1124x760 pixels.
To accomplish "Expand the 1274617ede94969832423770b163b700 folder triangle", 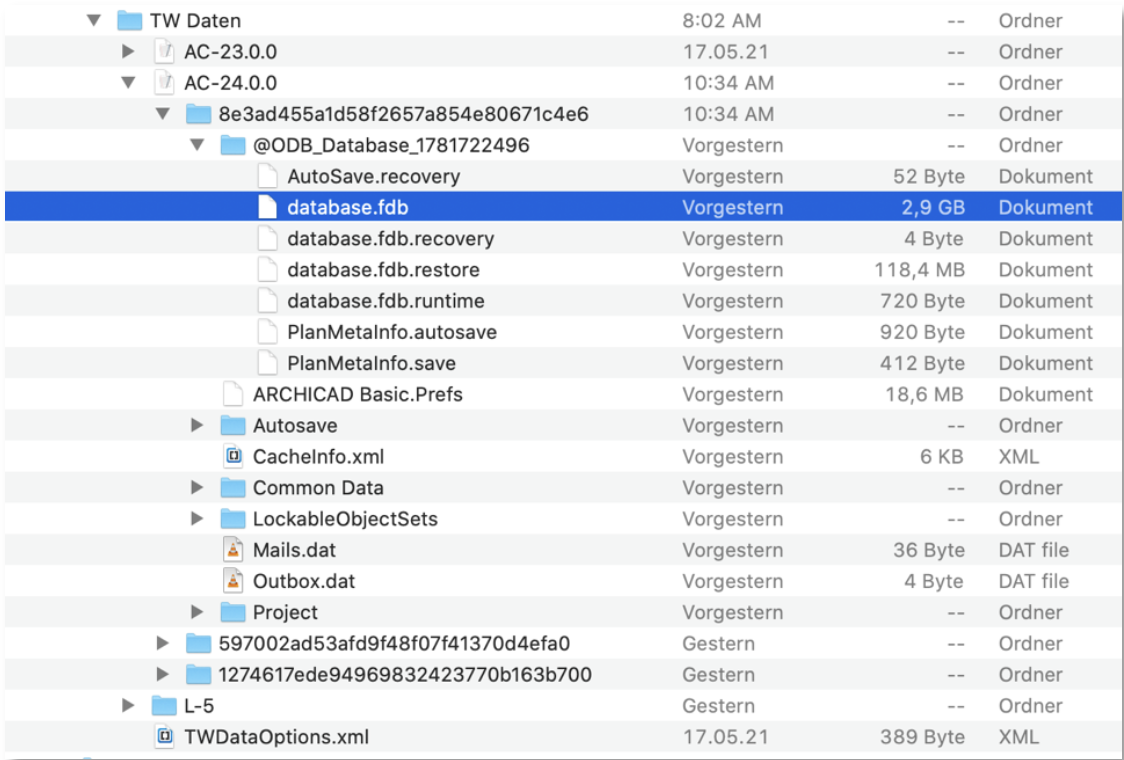I will (x=163, y=675).
